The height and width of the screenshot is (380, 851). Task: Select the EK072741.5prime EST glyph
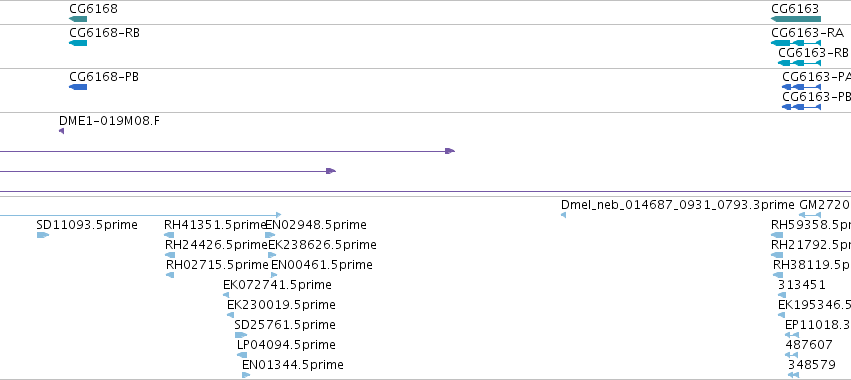[x=226, y=295]
